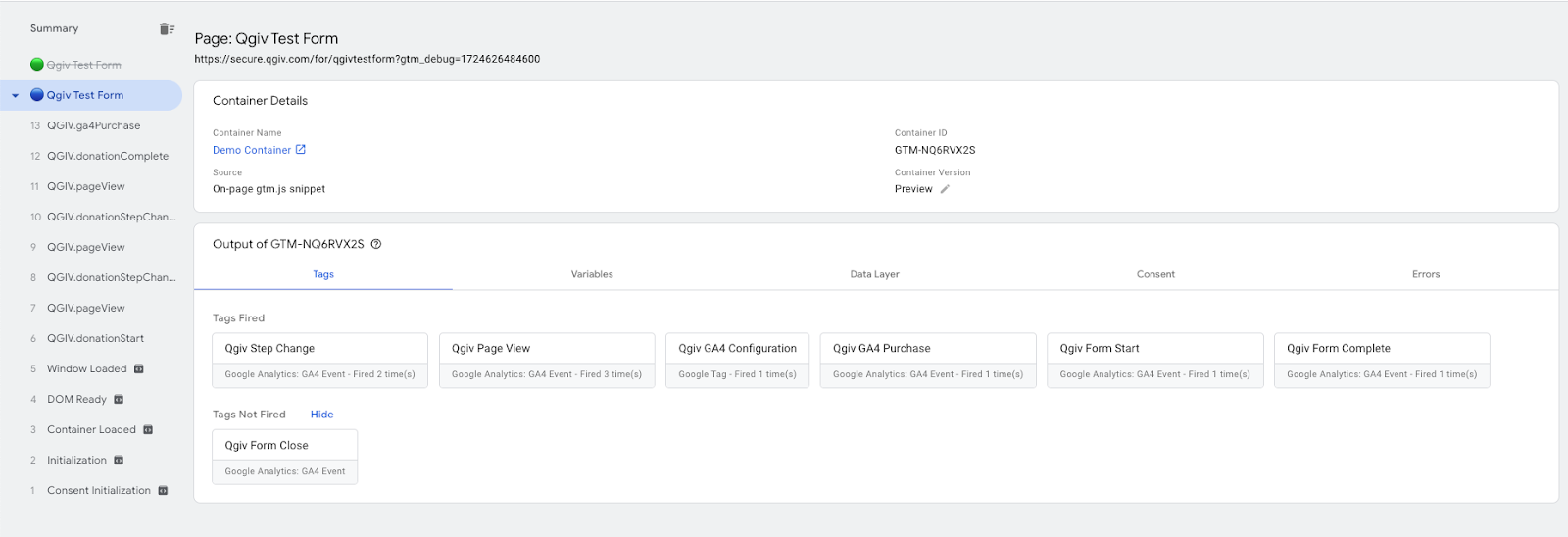The image size is (1568, 537).
Task: Select the highlighted Qgiv Test Form page
Action: click(91, 95)
